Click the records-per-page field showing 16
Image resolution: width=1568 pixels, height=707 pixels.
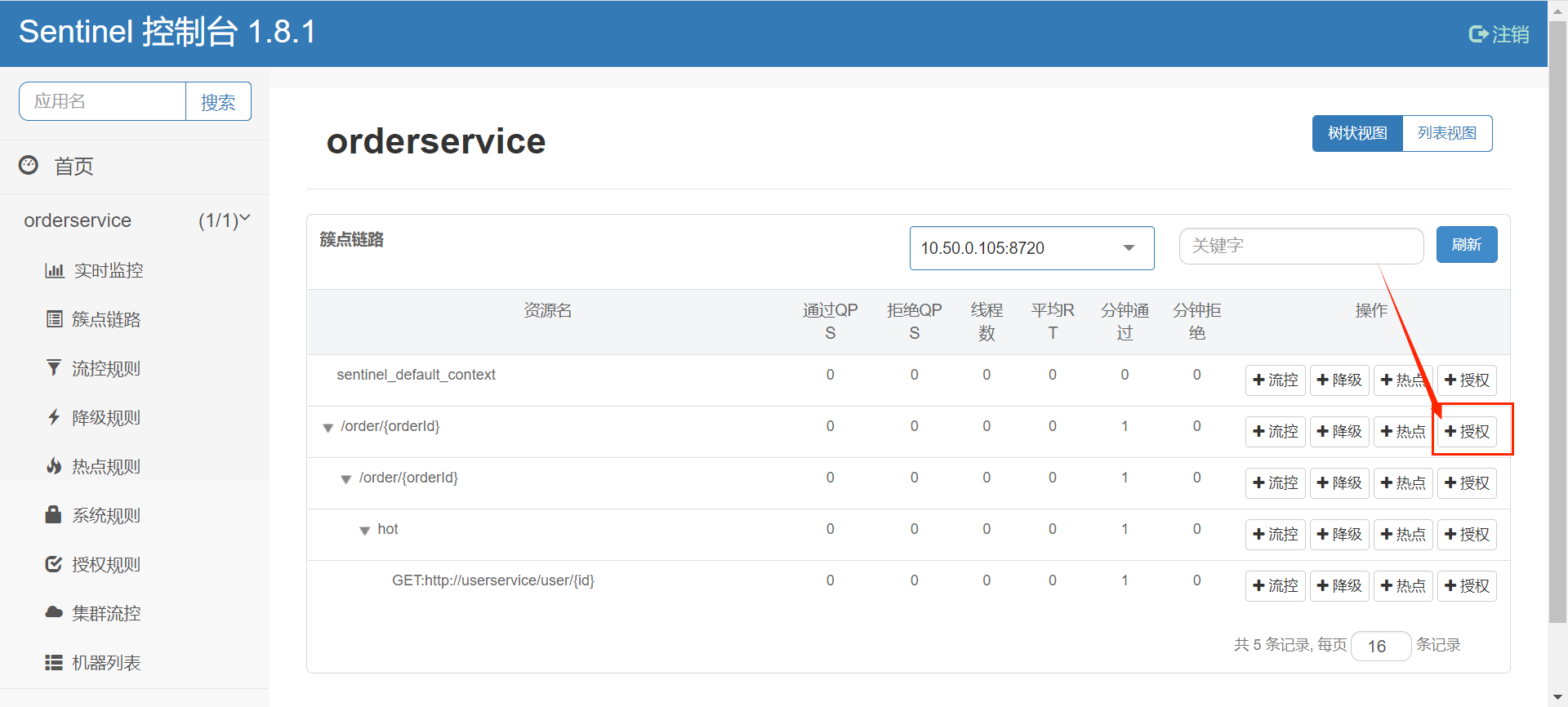1381,646
